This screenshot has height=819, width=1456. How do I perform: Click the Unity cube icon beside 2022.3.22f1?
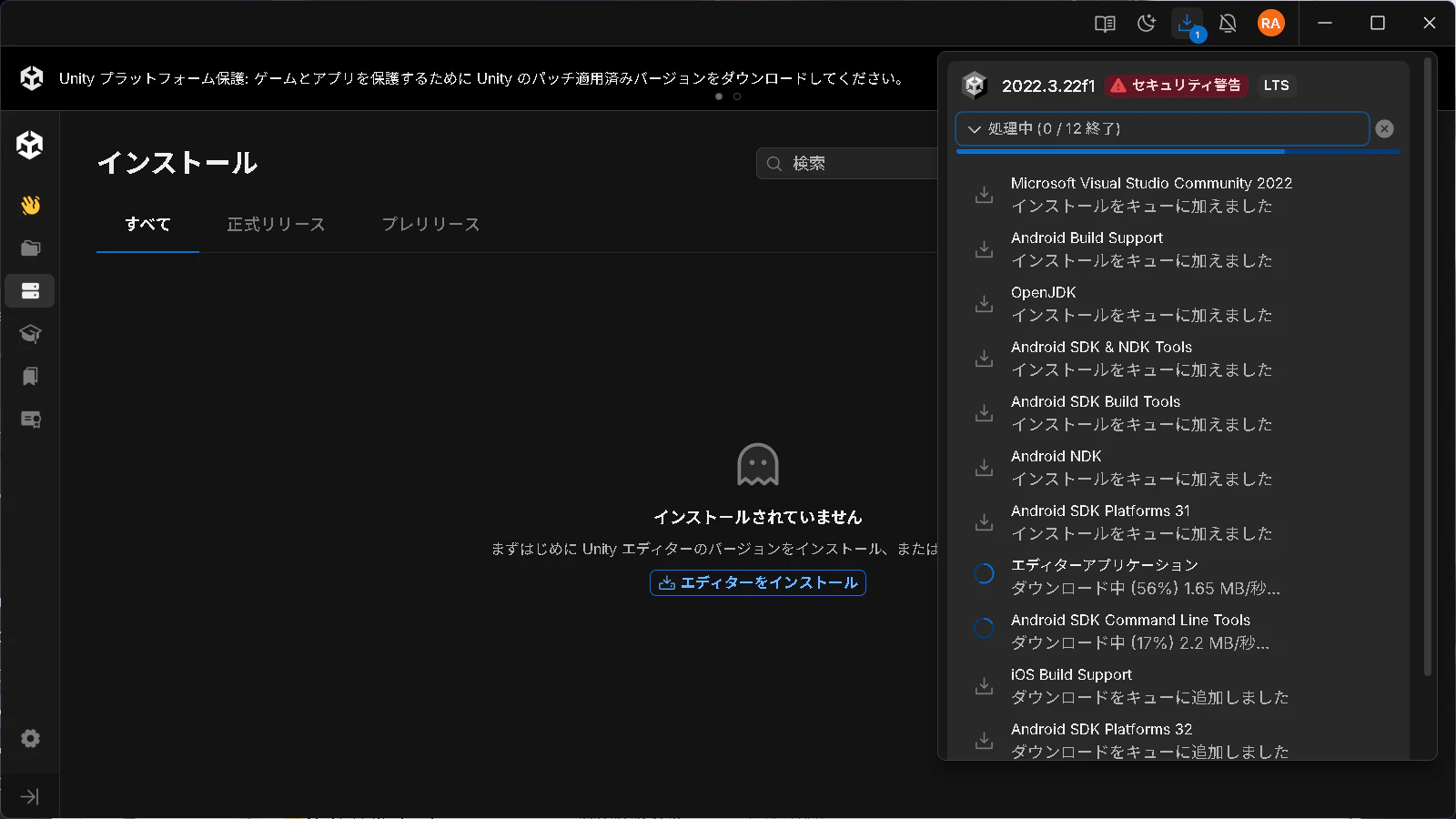(x=975, y=86)
